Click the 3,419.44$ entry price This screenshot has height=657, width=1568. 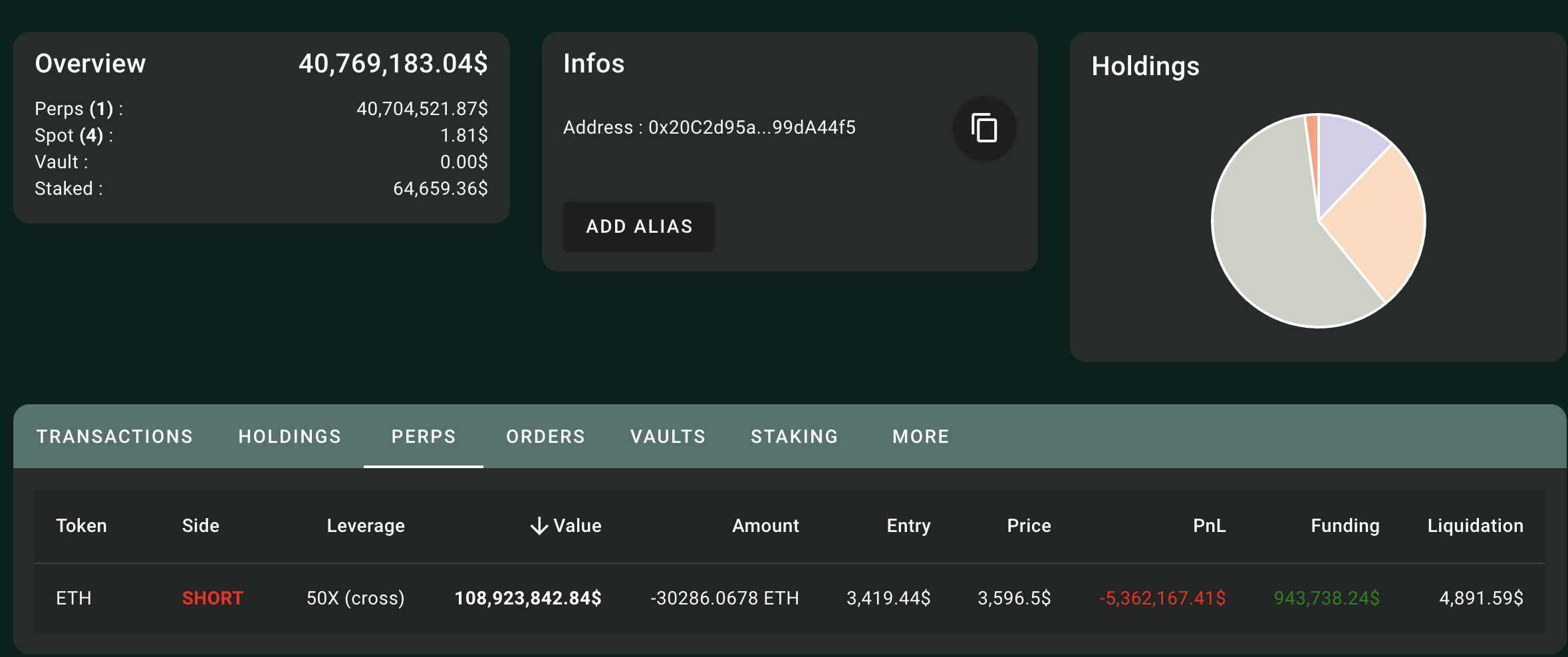click(888, 598)
